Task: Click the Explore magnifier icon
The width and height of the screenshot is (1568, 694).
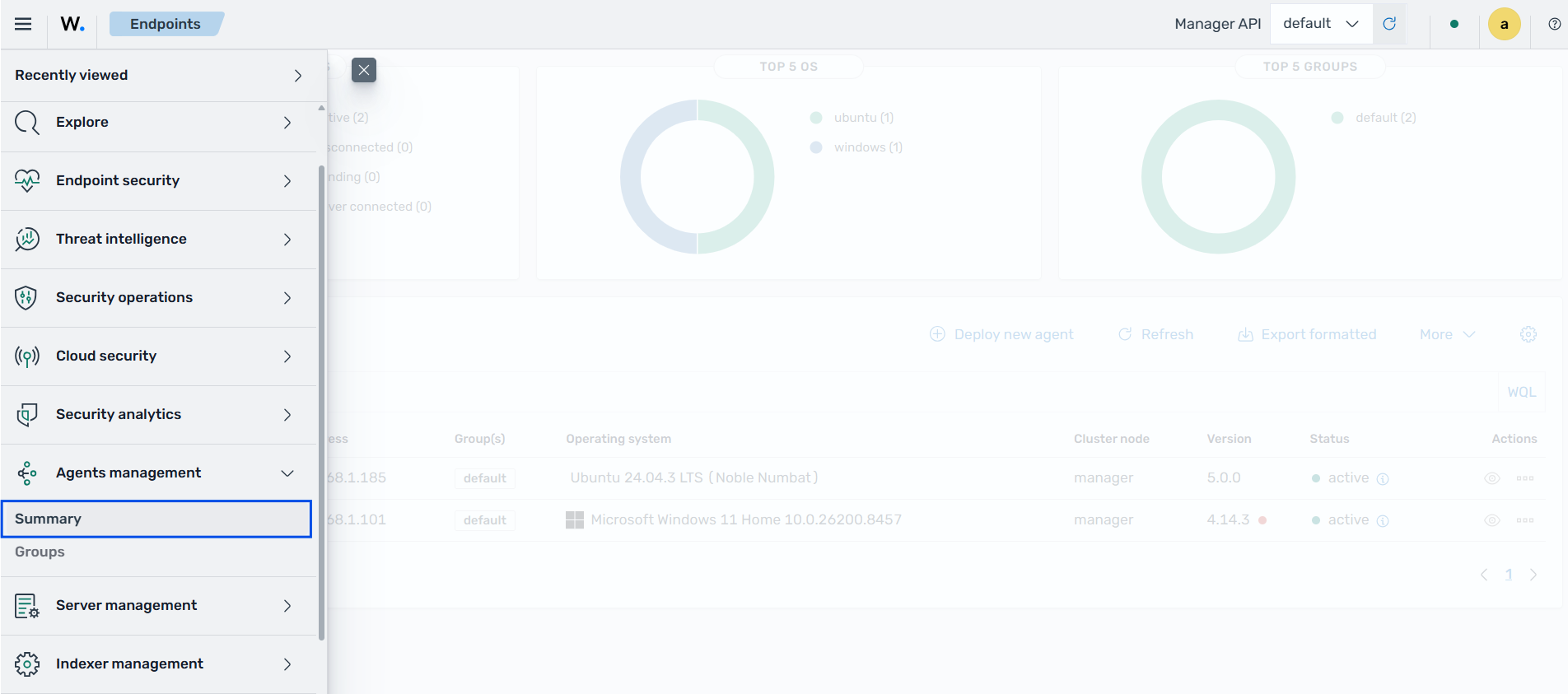Action: point(27,123)
